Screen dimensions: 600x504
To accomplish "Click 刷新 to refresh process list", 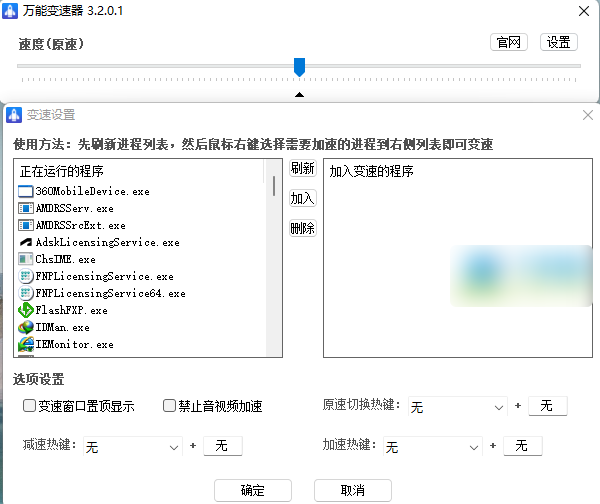I will (303, 168).
